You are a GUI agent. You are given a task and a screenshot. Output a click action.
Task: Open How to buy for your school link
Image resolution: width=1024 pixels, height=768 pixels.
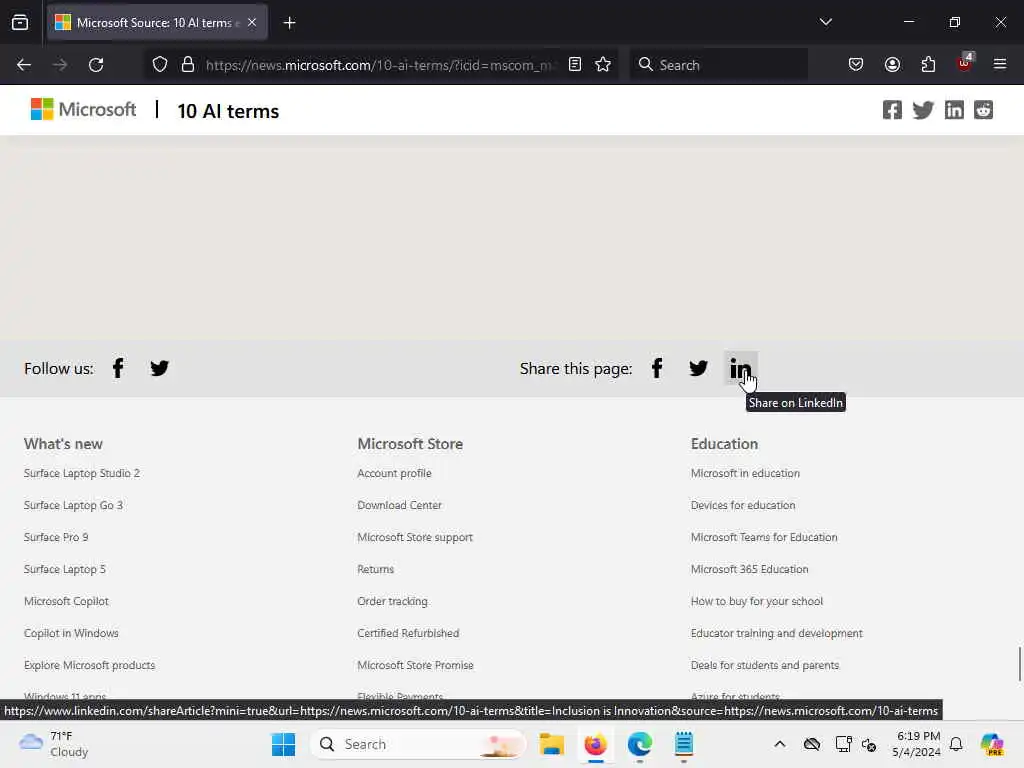coord(757,601)
